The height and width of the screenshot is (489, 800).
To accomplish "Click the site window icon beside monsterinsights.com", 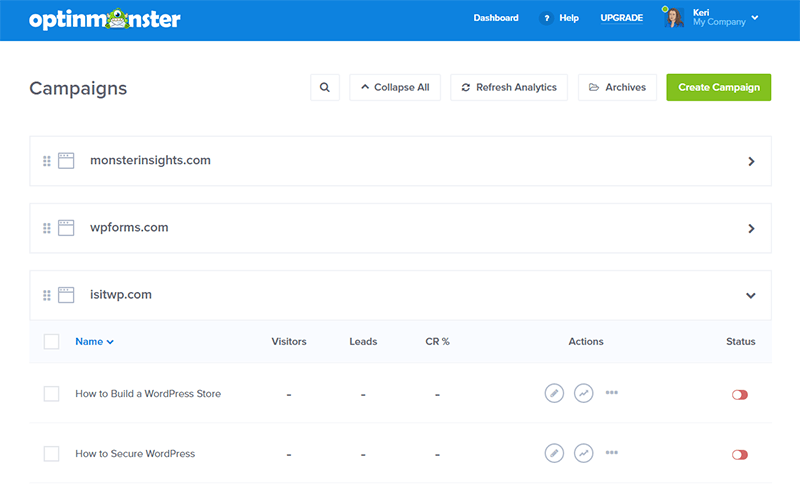I will coord(66,161).
